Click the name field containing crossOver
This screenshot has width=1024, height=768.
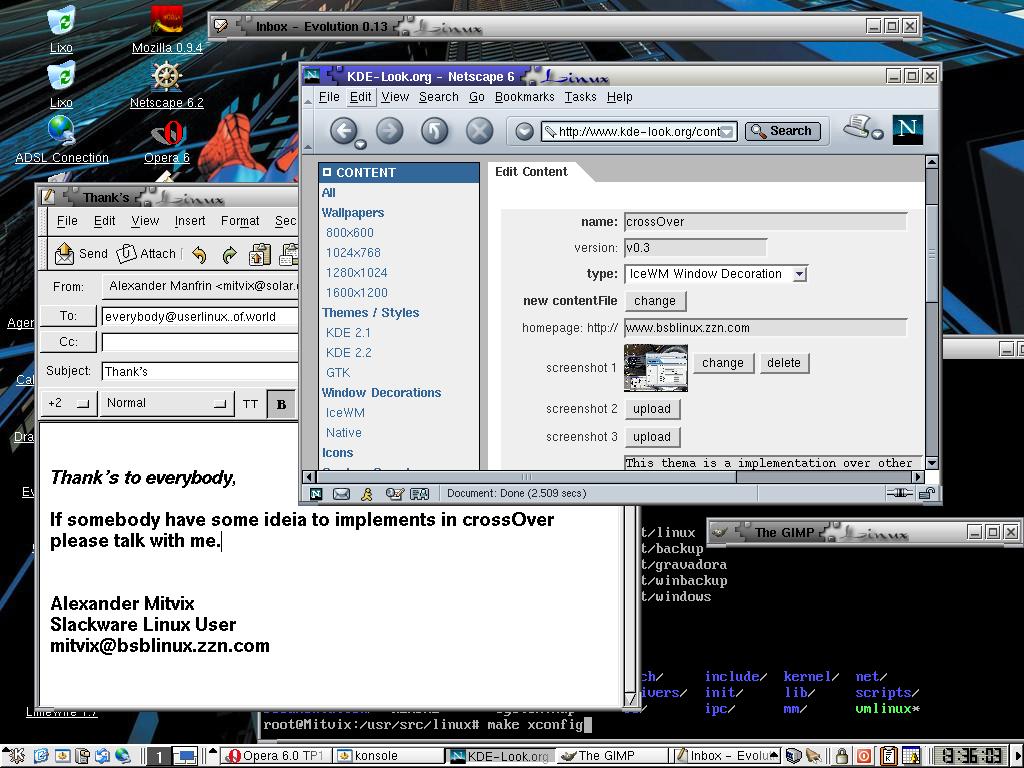pos(765,221)
